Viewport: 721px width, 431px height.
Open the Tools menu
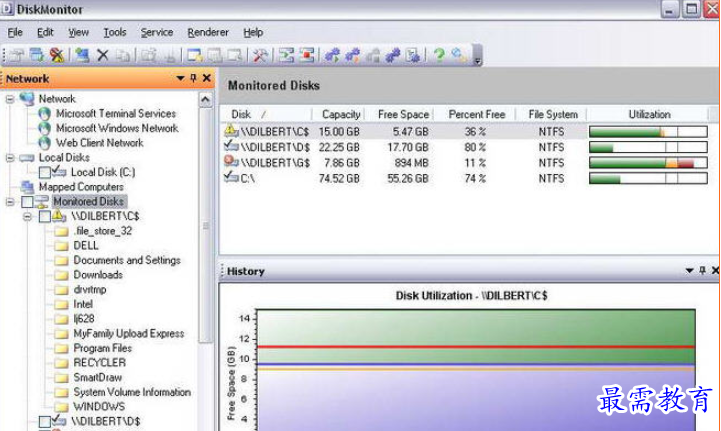pyautogui.click(x=115, y=32)
